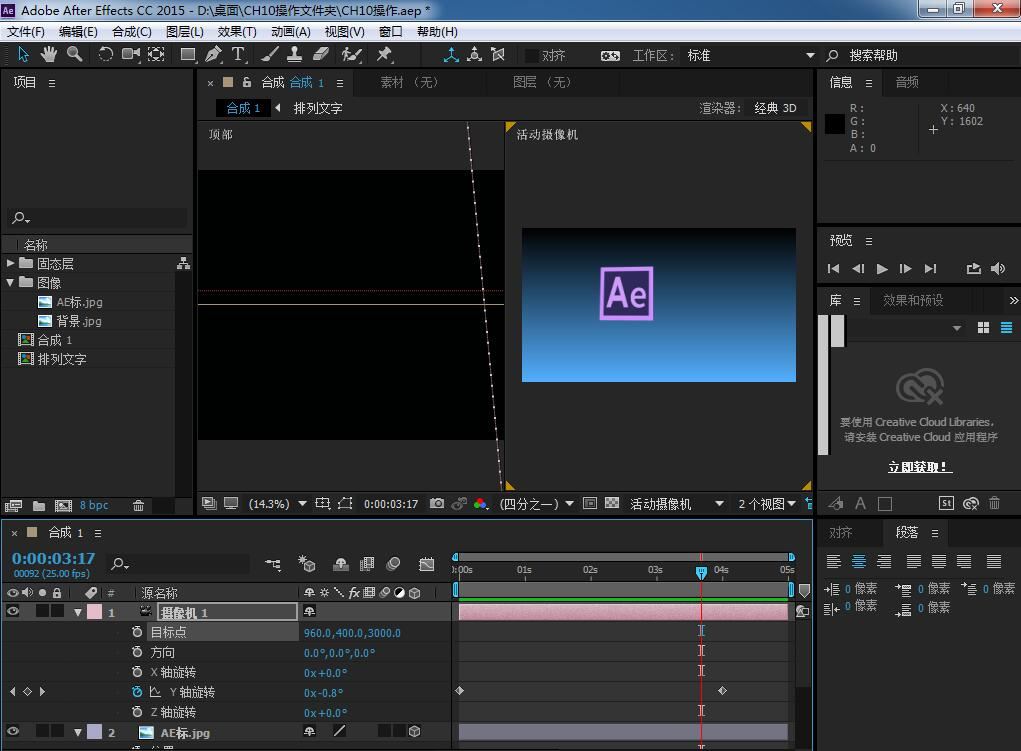Image resolution: width=1021 pixels, height=751 pixels.
Task: Open the 2 个视图 layout dropdown
Action: (x=766, y=503)
